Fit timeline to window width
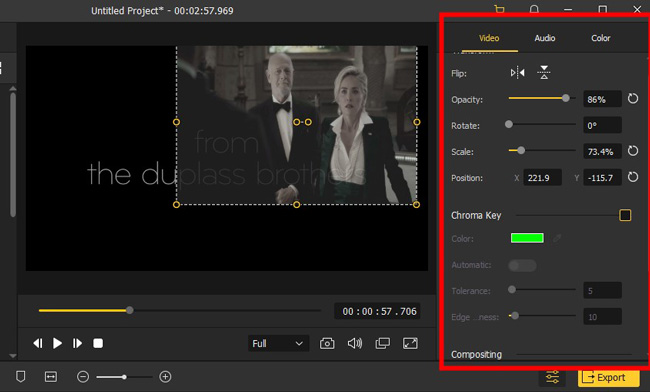 click(x=51, y=377)
